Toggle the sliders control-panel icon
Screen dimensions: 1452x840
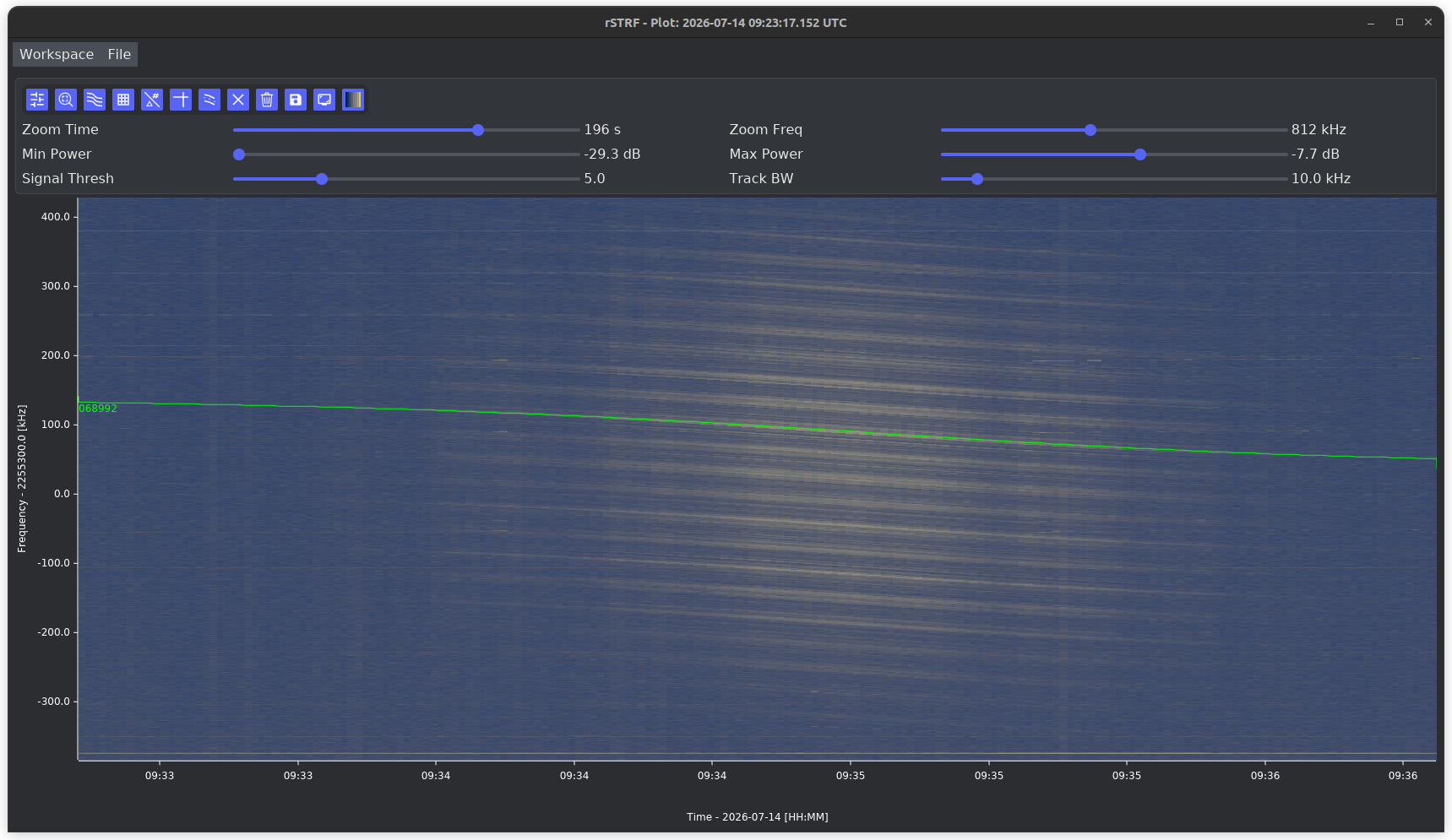37,100
